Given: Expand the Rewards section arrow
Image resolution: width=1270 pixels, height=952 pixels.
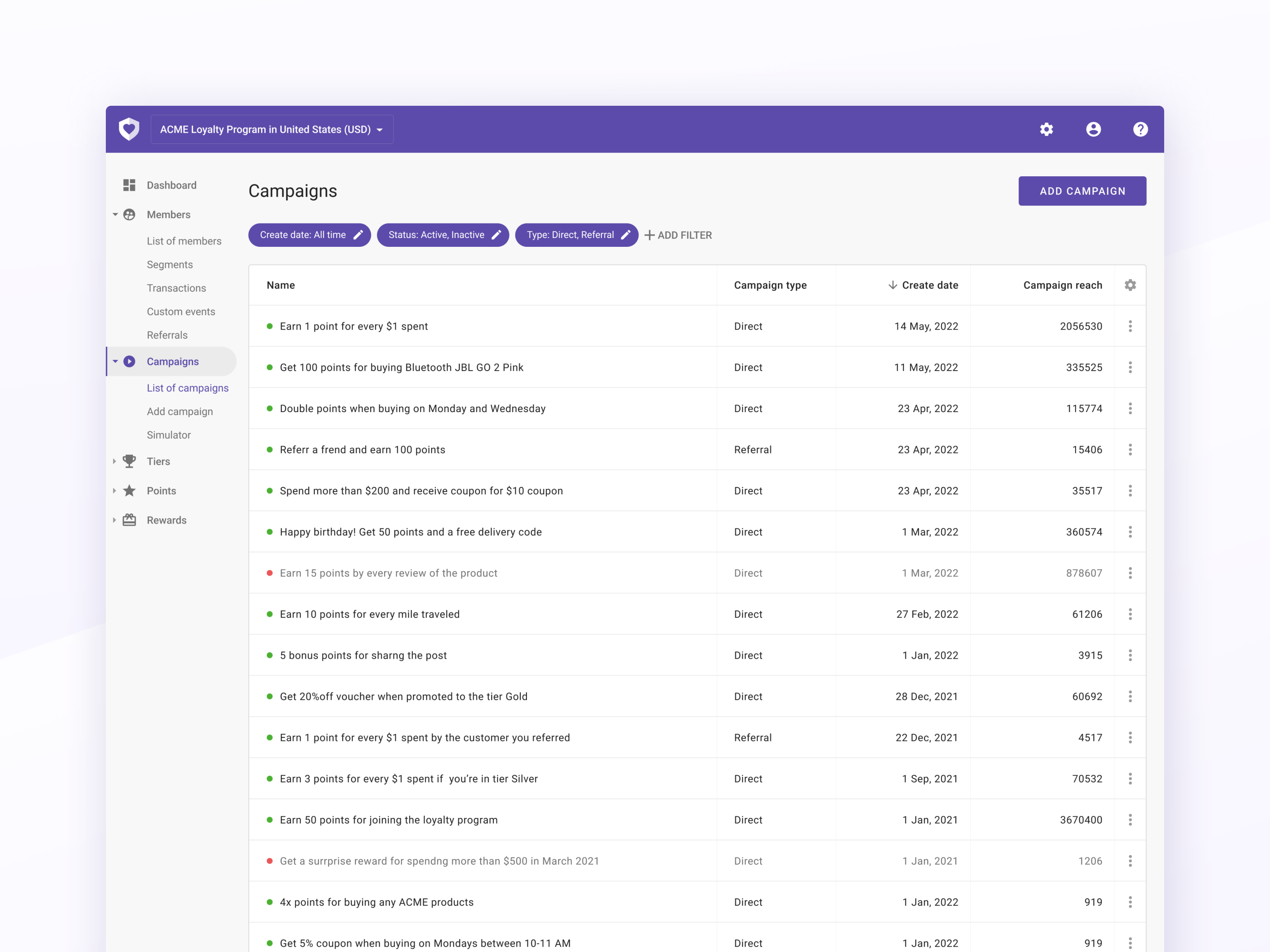Looking at the screenshot, I should pos(115,520).
